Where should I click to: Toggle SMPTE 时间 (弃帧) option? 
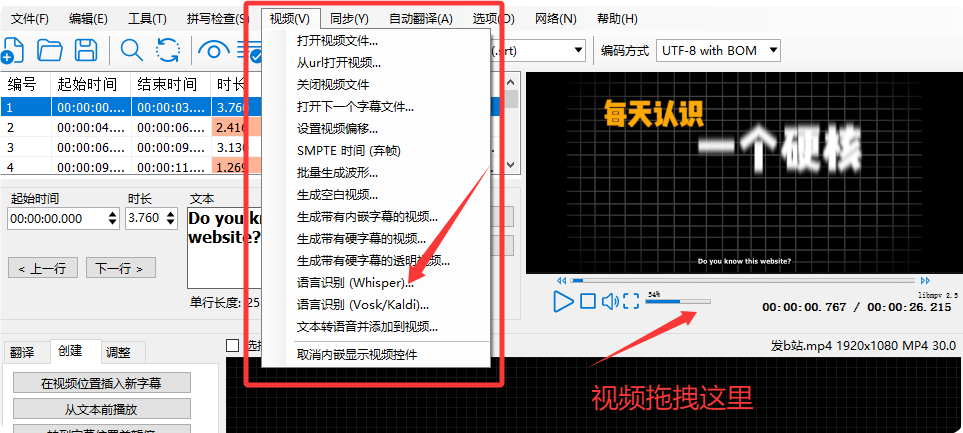click(349, 150)
